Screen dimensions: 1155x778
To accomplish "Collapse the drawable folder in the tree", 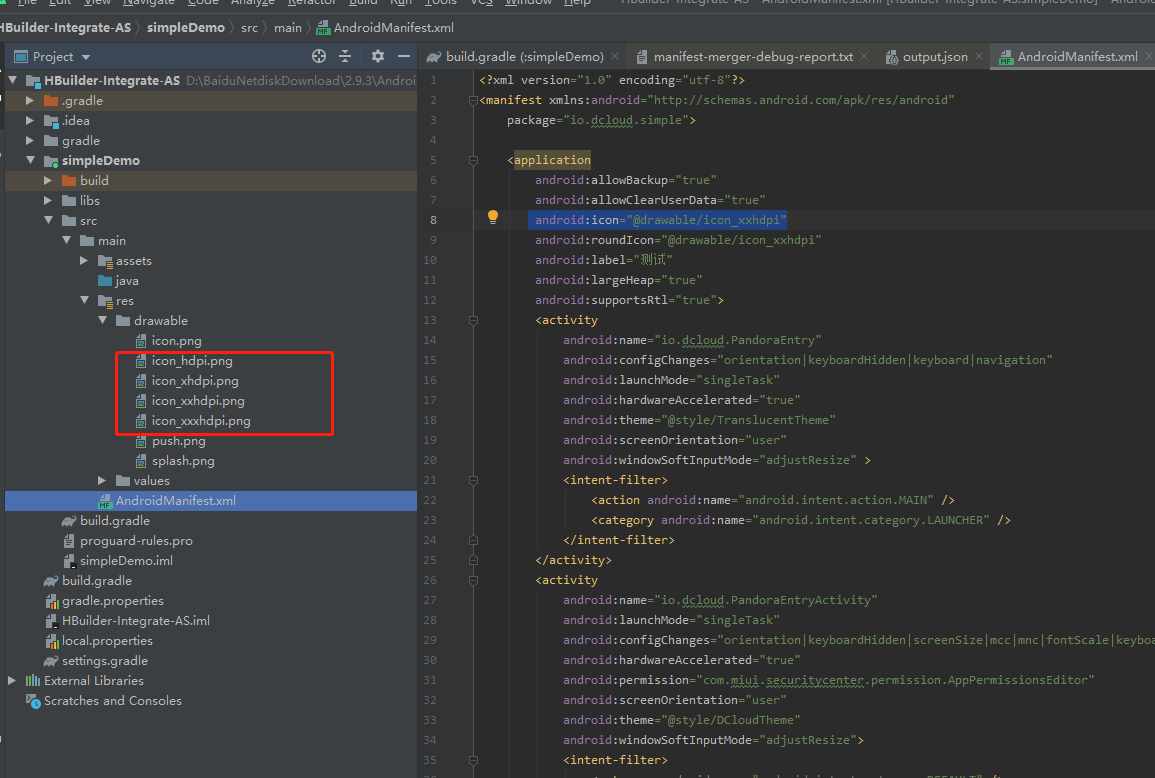I will click(103, 320).
